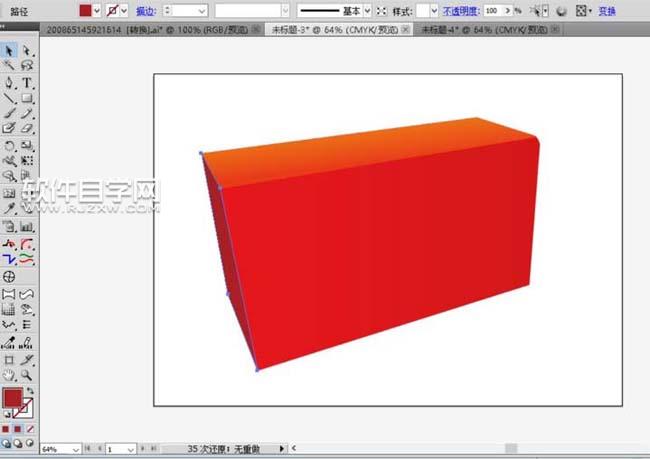This screenshot has height=459, width=650.
Task: Select the Line Segment tool
Action: tap(9, 98)
